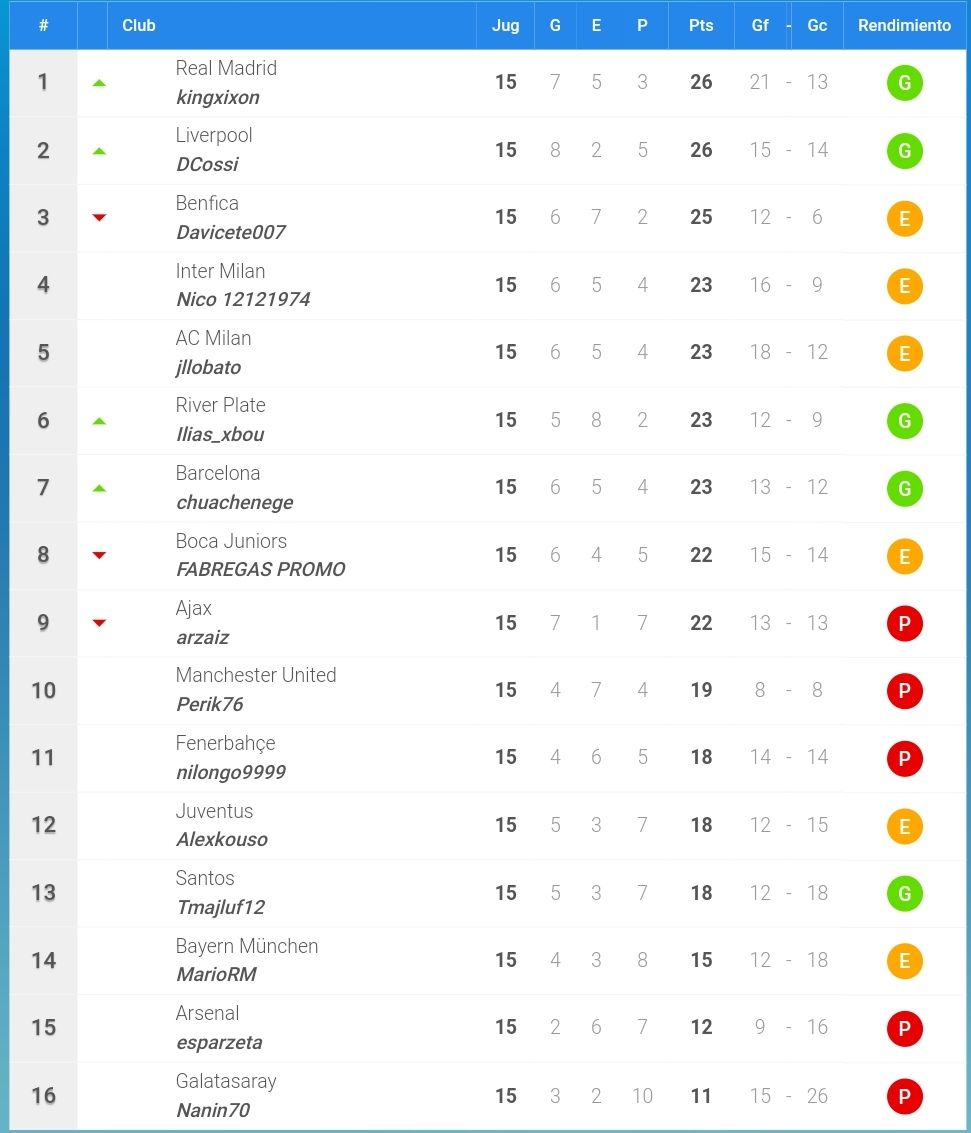This screenshot has height=1133, width=971.
Task: Click the Gf column header
Action: [x=760, y=25]
